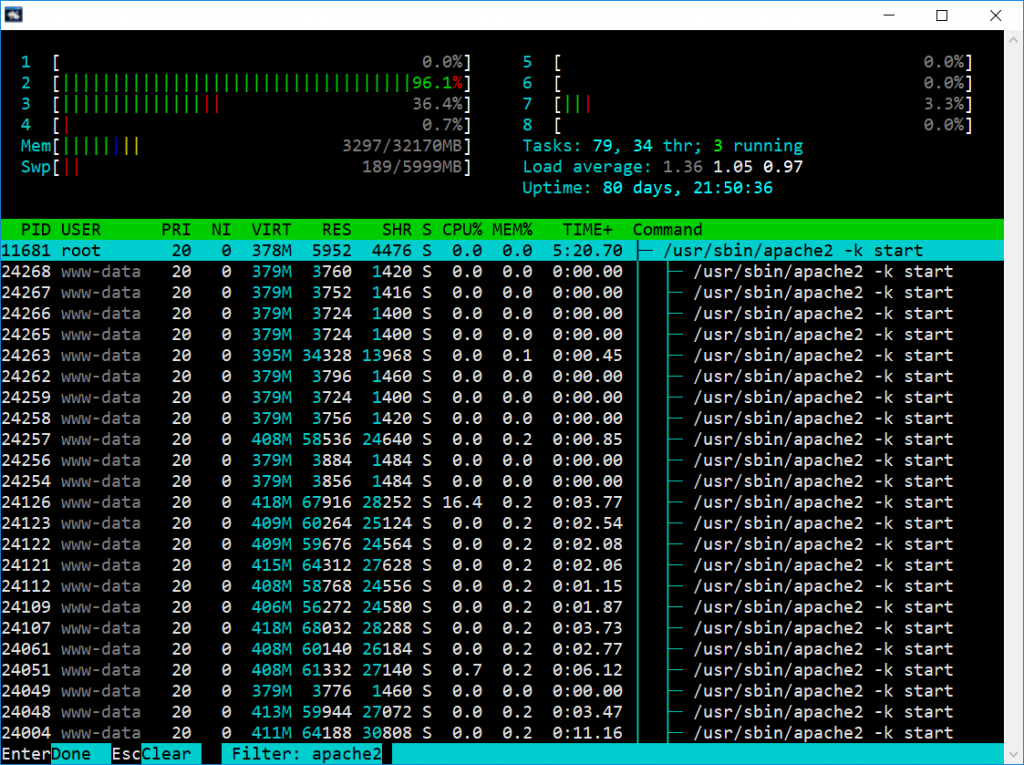Screen dimensions: 1024x765
Task: Click the Command column header
Action: click(x=667, y=229)
